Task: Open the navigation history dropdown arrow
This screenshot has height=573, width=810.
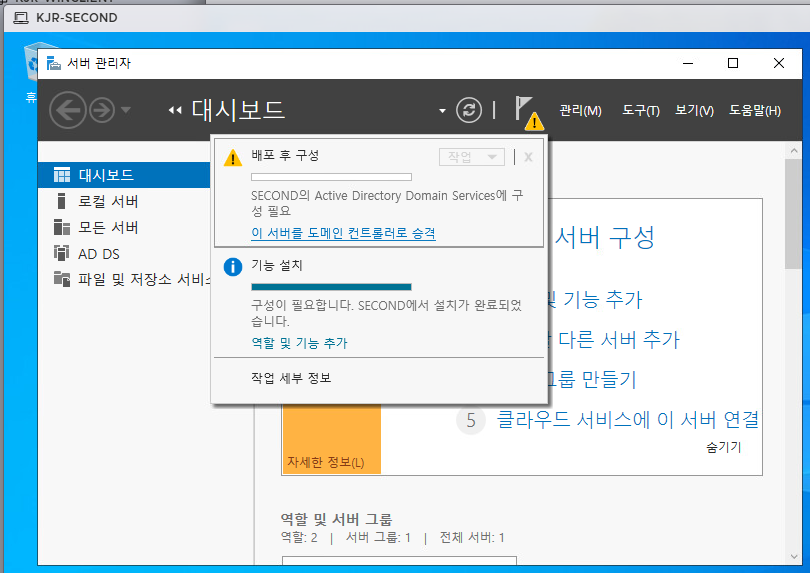Action: [126, 110]
